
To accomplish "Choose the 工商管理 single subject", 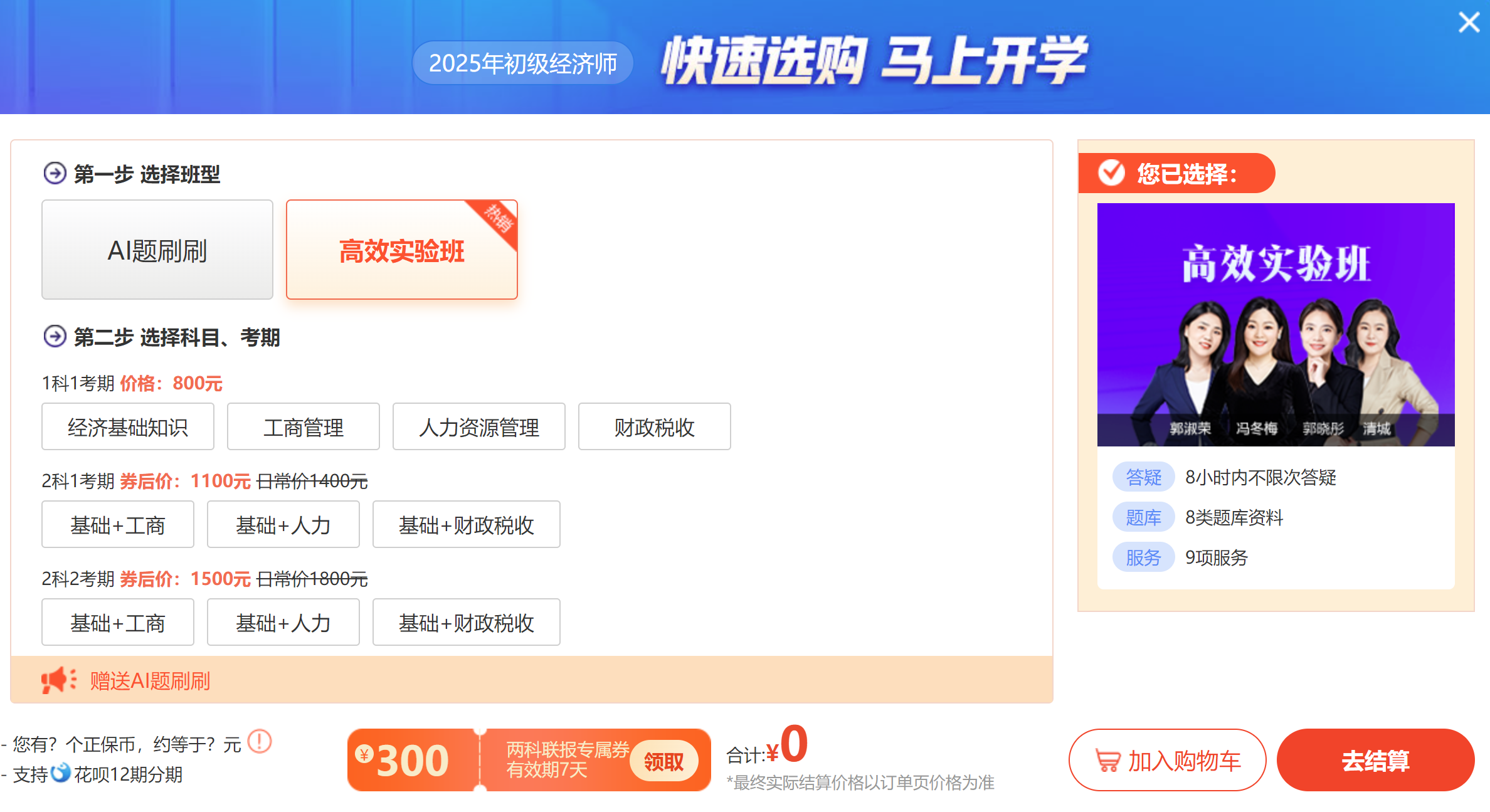I will [x=304, y=426].
